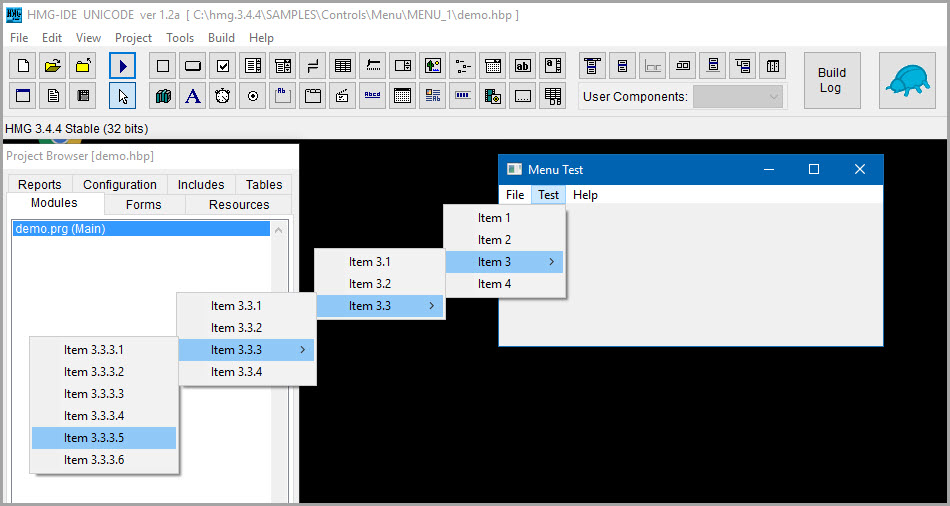Select demo.prg (Main) module
Viewport: 950px width, 506px height.
[141, 229]
